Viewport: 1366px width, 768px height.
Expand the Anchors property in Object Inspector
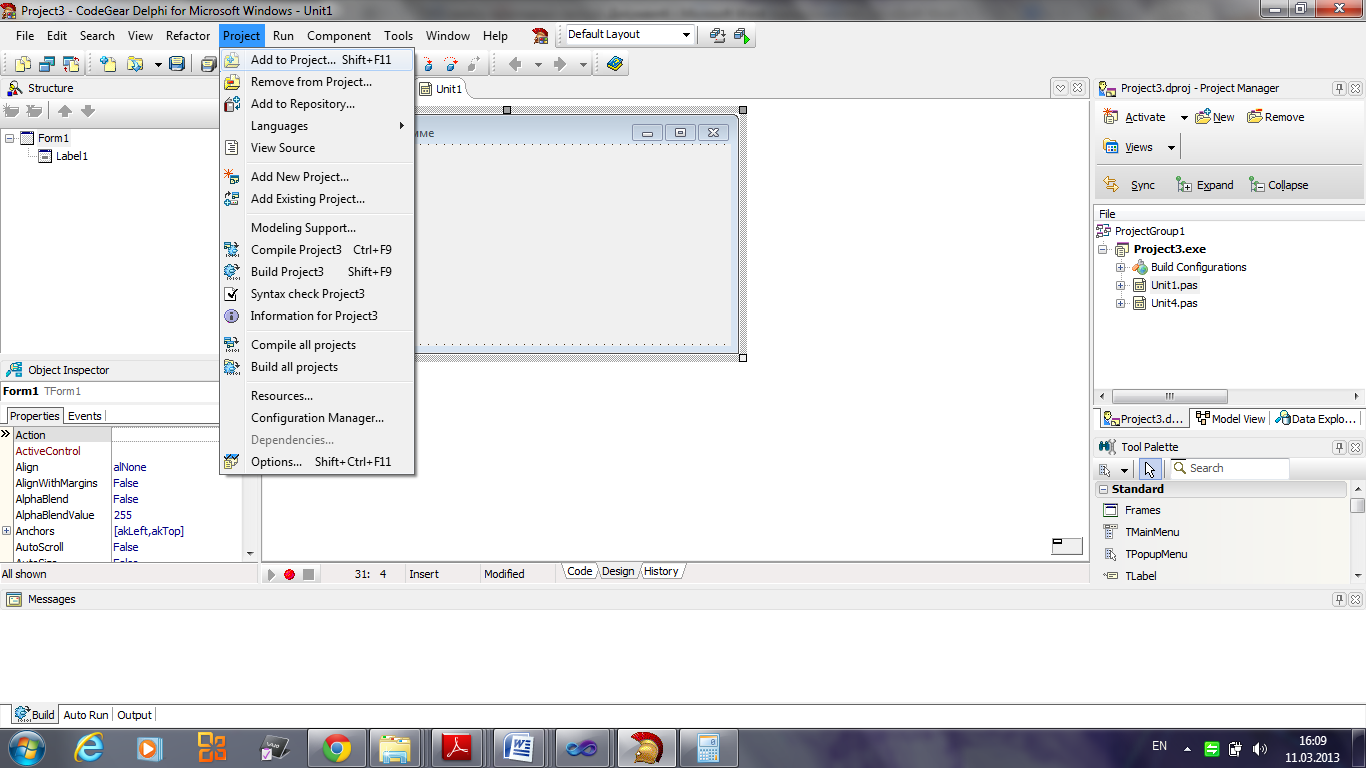7,531
